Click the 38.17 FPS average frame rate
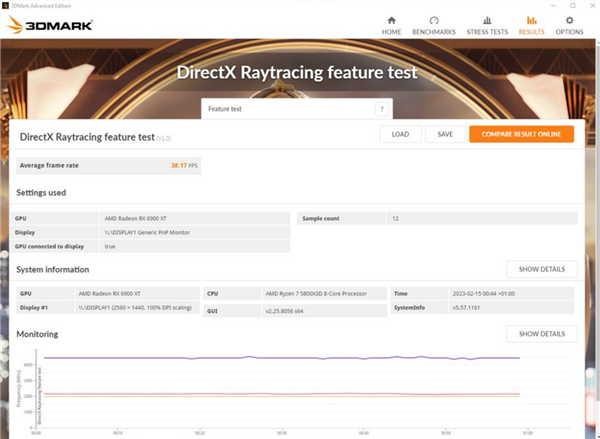Screen dimensions: 600x439 point(184,166)
